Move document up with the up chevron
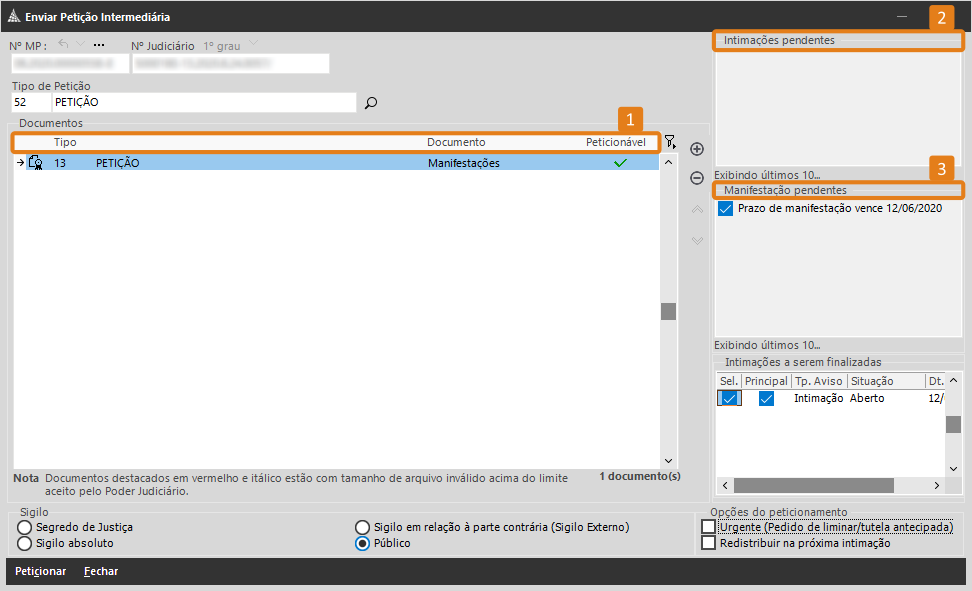The height and width of the screenshot is (591, 972). pyautogui.click(x=697, y=210)
